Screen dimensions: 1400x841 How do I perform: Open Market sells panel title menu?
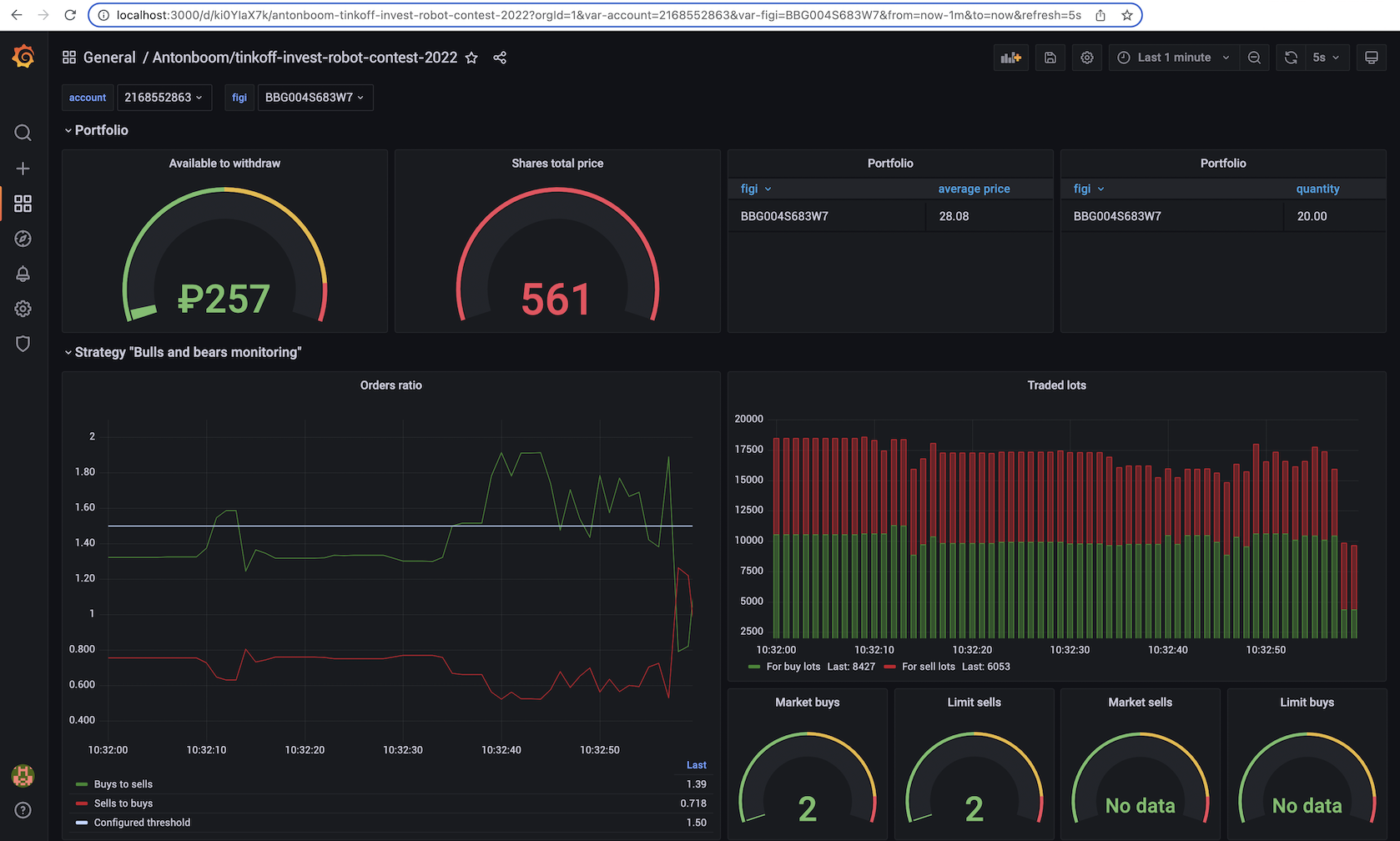coord(1141,703)
